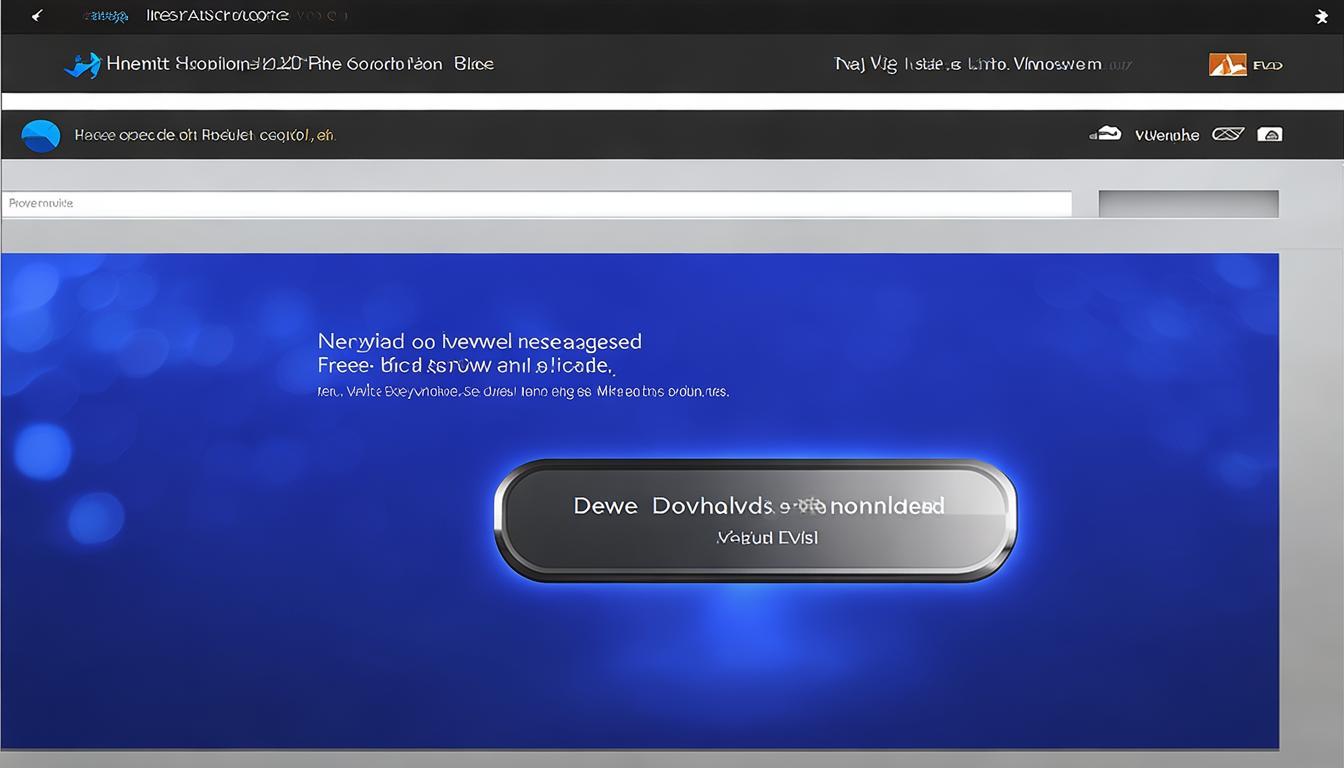Click the "EVaD" label in the header
The height and width of the screenshot is (768, 1344).
pos(1267,66)
